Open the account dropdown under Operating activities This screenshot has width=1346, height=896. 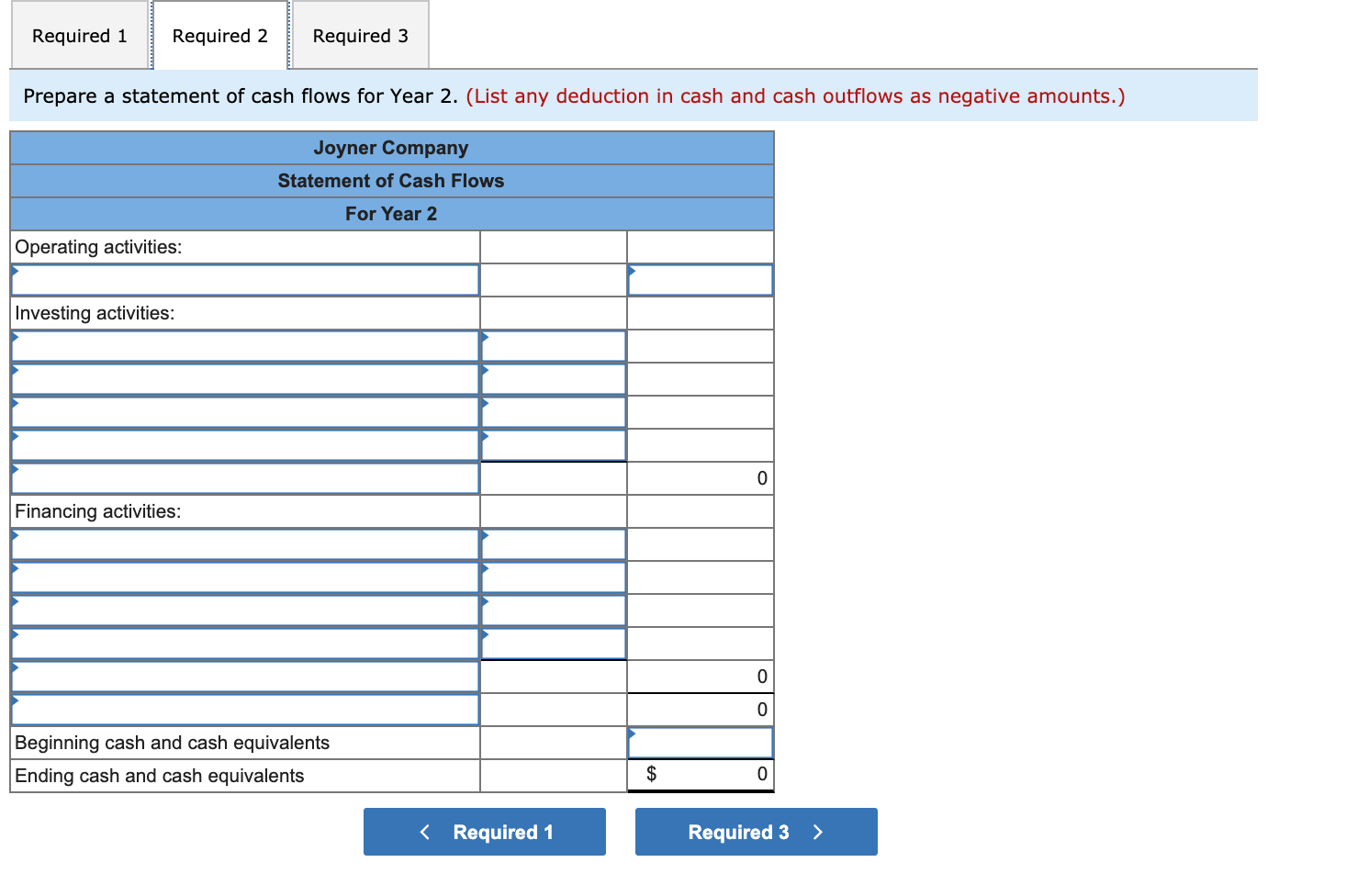point(244,280)
